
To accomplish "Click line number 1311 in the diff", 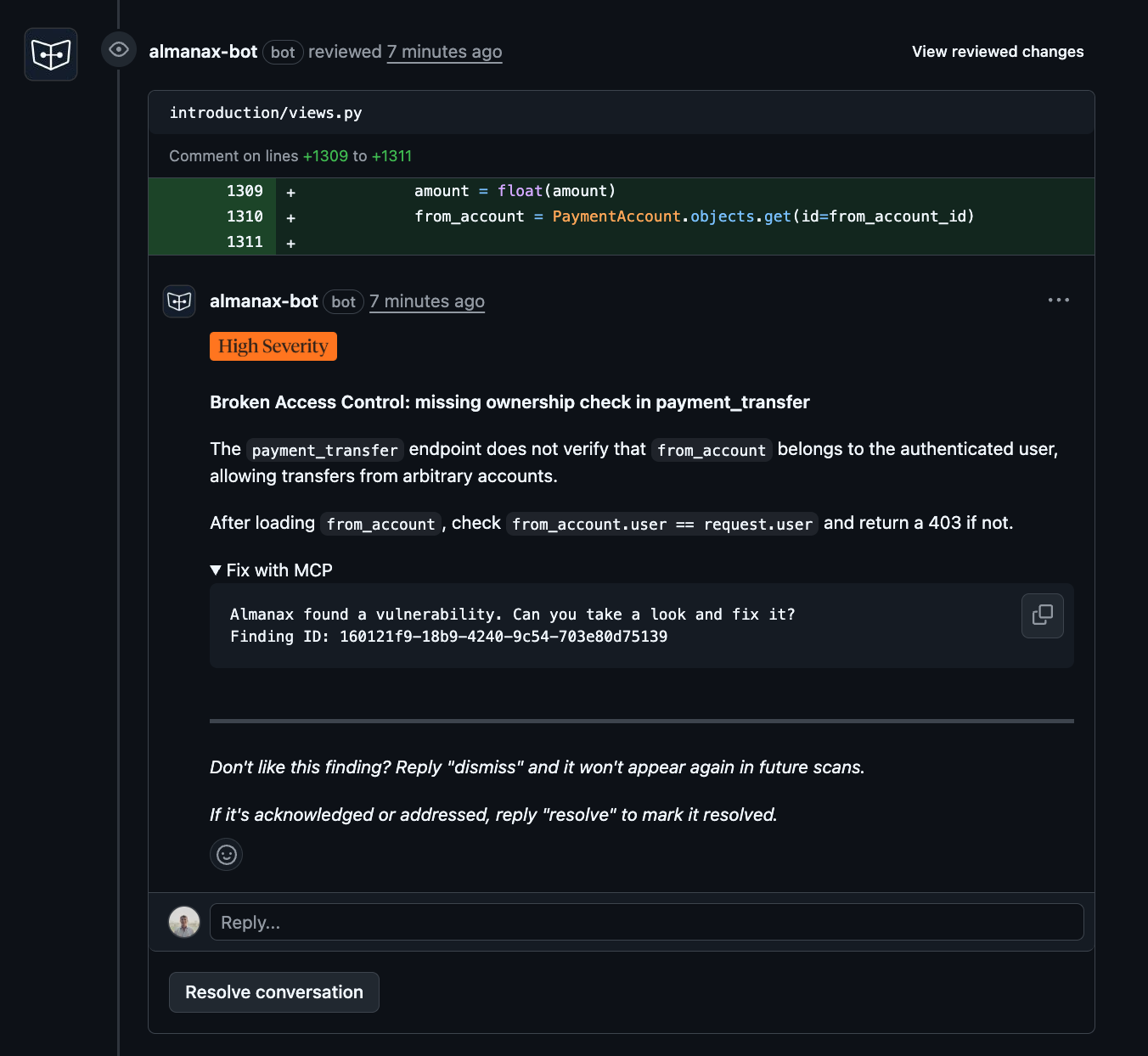I will 245,242.
